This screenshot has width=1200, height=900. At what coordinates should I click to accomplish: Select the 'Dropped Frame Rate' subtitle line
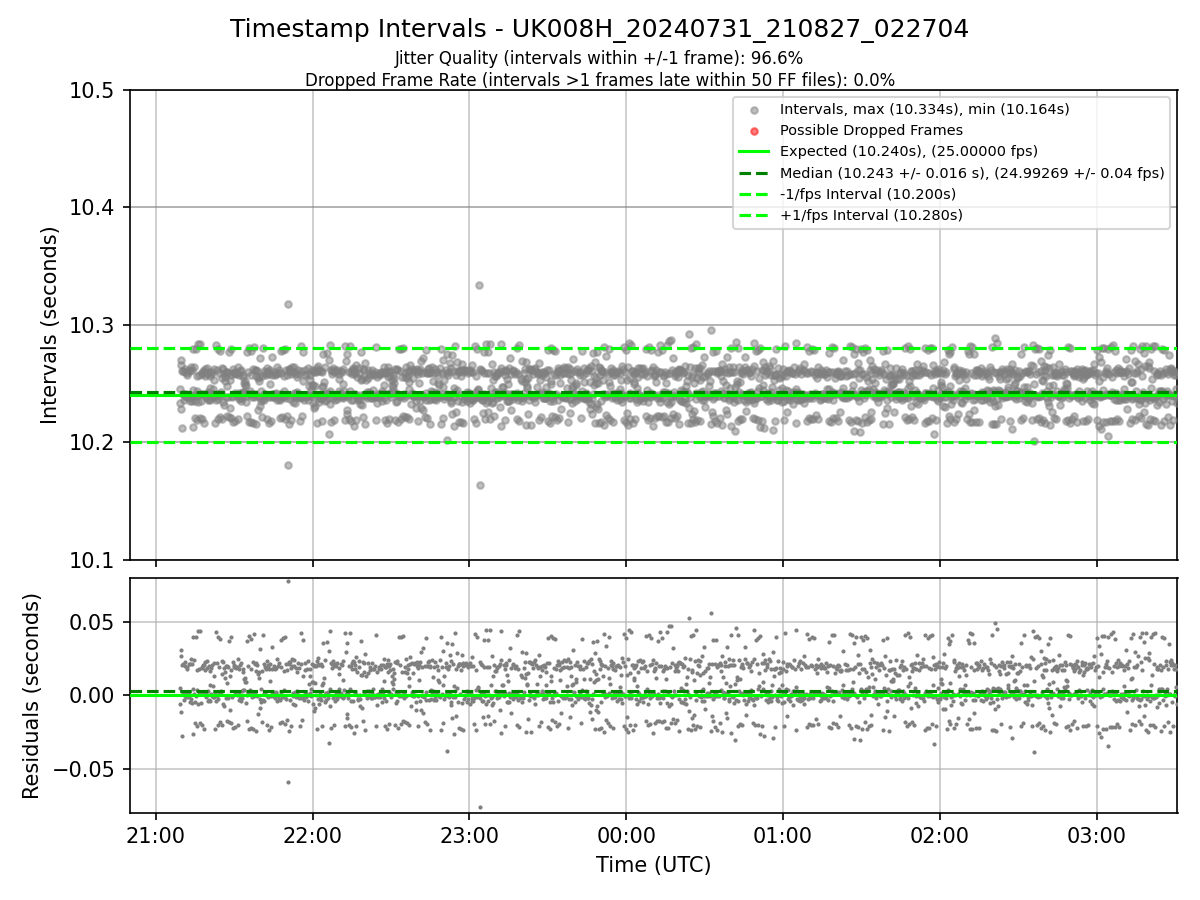tap(599, 80)
